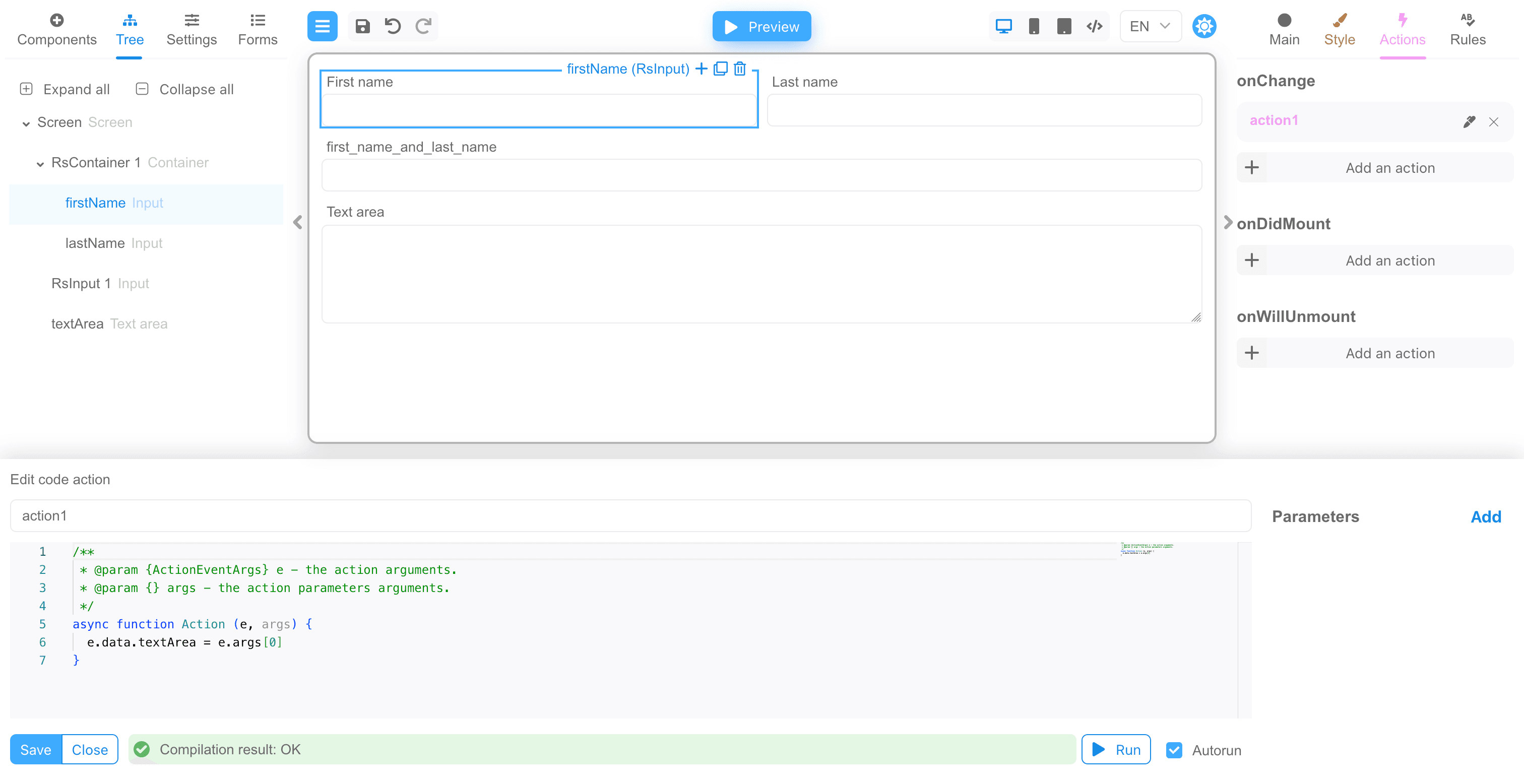This screenshot has height=784, width=1524.
Task: Open the EN language dropdown
Action: (x=1150, y=26)
